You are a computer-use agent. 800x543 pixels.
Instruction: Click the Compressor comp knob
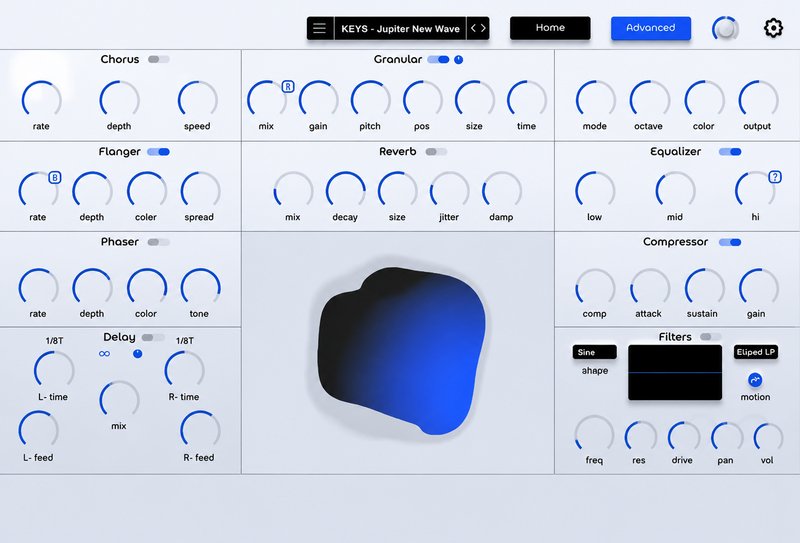tap(595, 288)
